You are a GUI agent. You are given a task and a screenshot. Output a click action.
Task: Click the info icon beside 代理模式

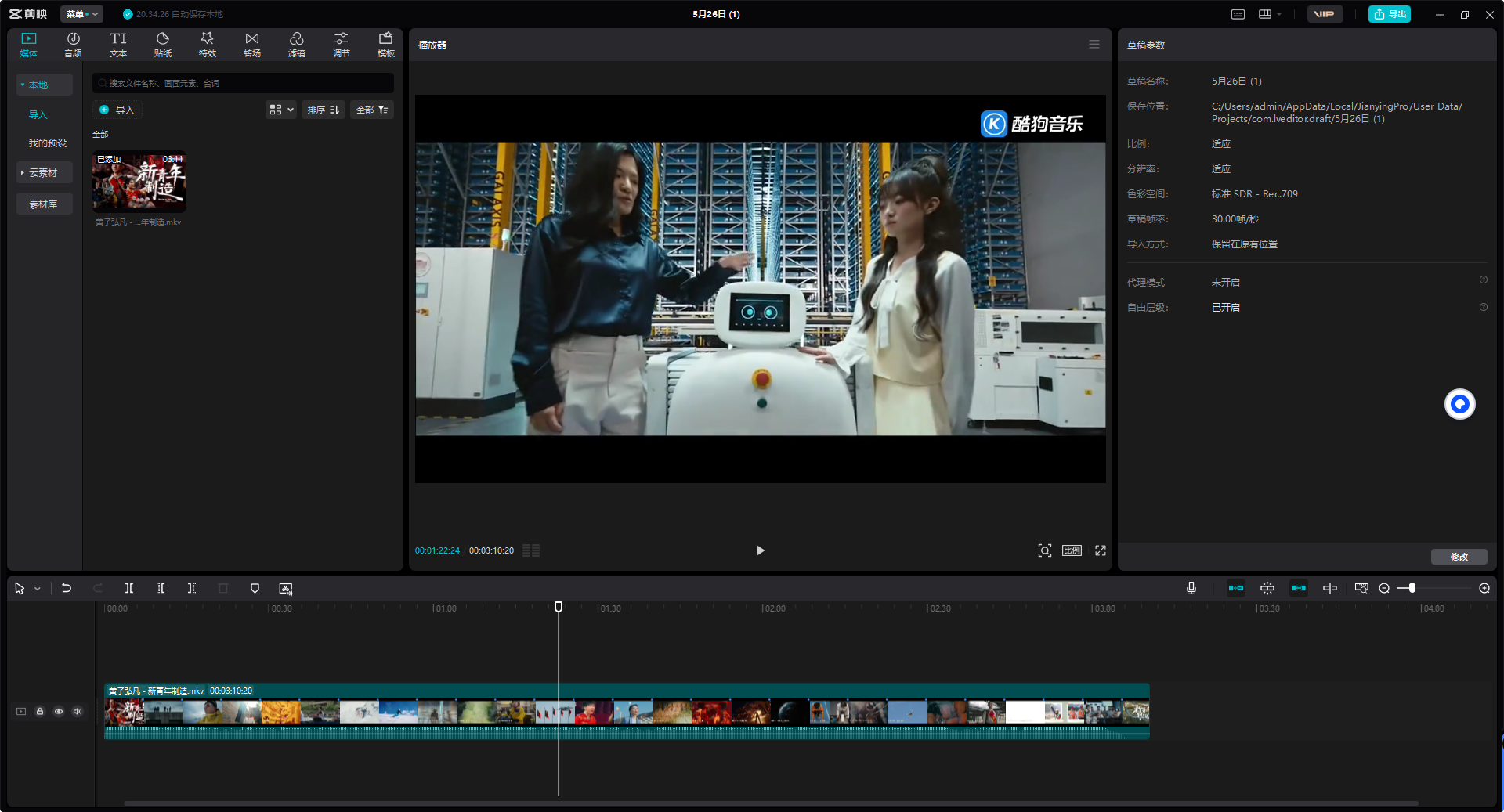[x=1483, y=280]
